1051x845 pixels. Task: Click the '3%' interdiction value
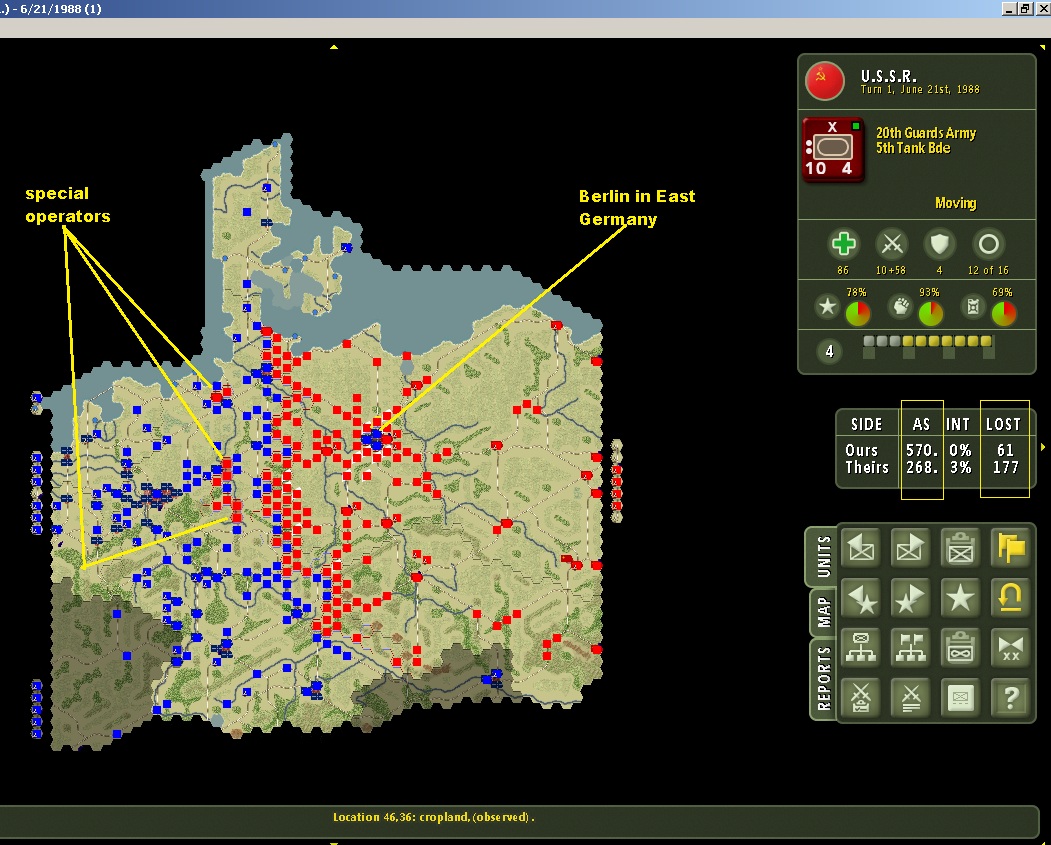tap(960, 467)
